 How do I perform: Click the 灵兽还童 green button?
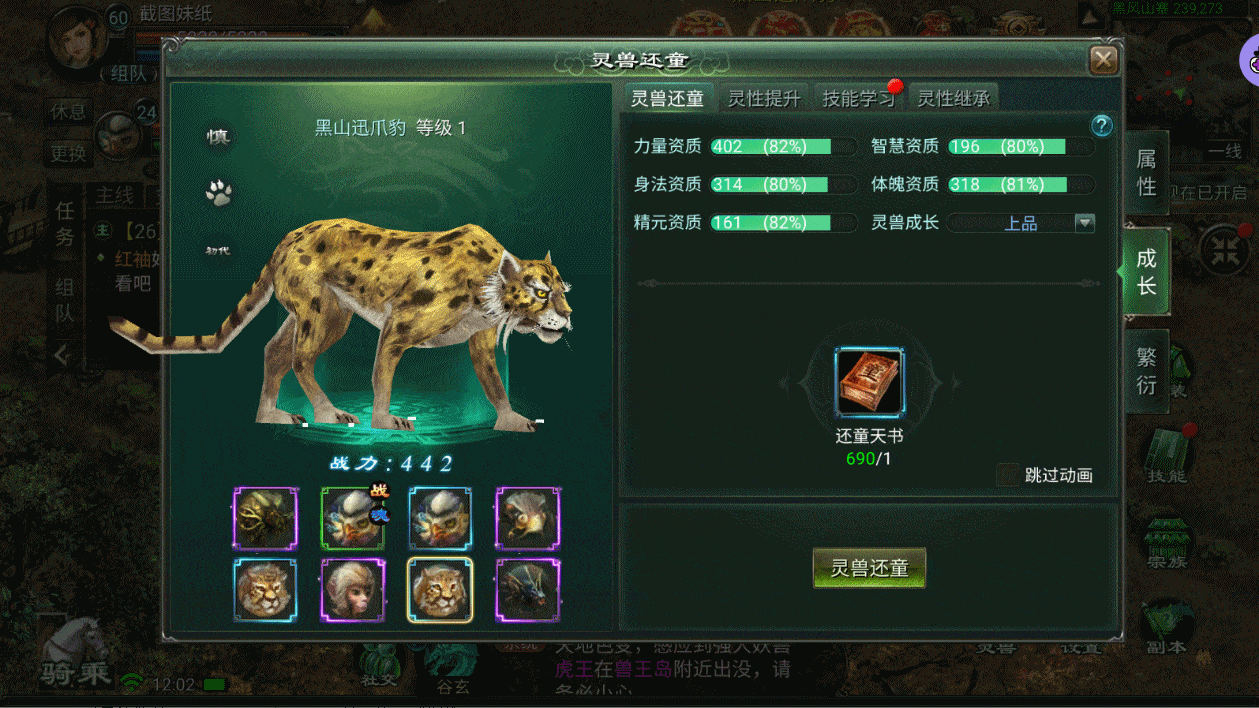(x=869, y=568)
